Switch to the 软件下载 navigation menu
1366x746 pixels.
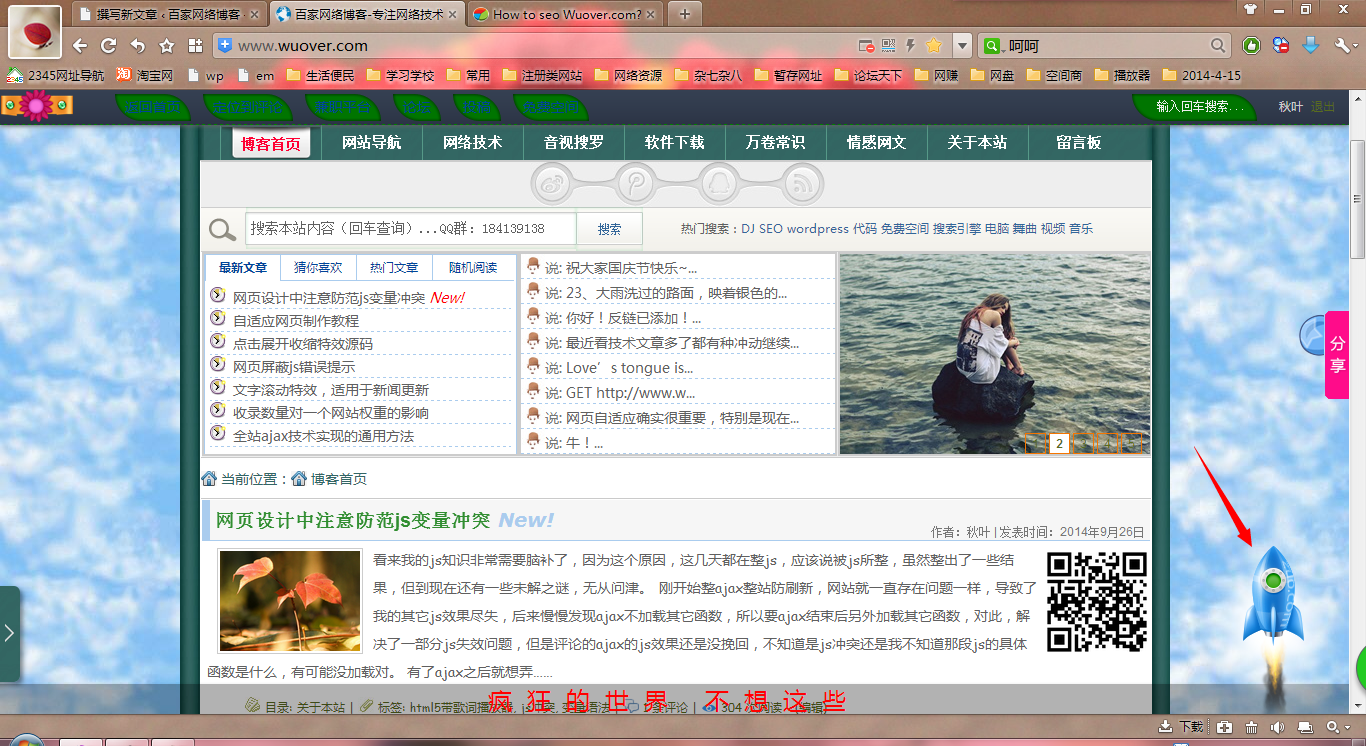674,143
